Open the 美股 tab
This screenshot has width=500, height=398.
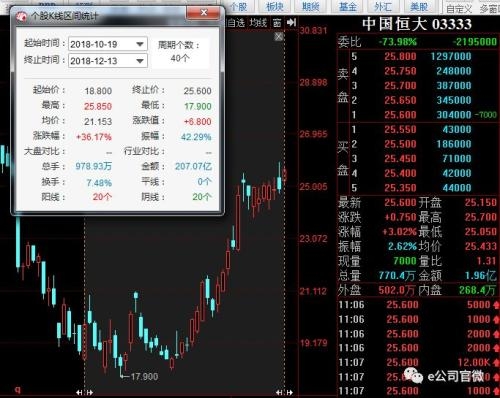click(x=419, y=7)
